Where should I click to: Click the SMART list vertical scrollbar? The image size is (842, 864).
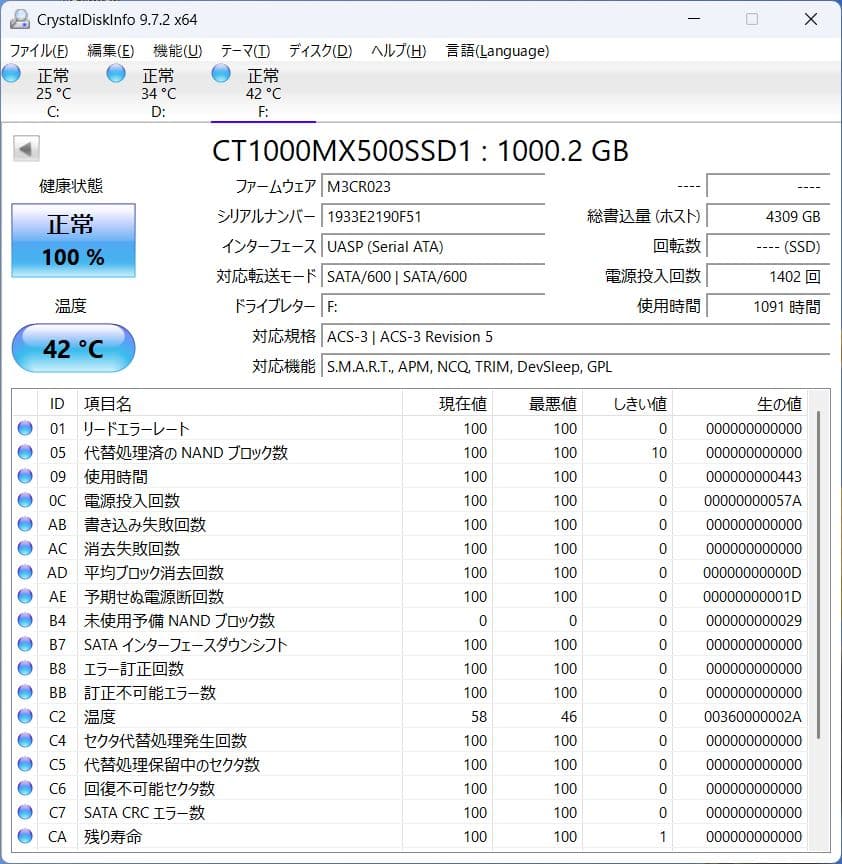819,573
